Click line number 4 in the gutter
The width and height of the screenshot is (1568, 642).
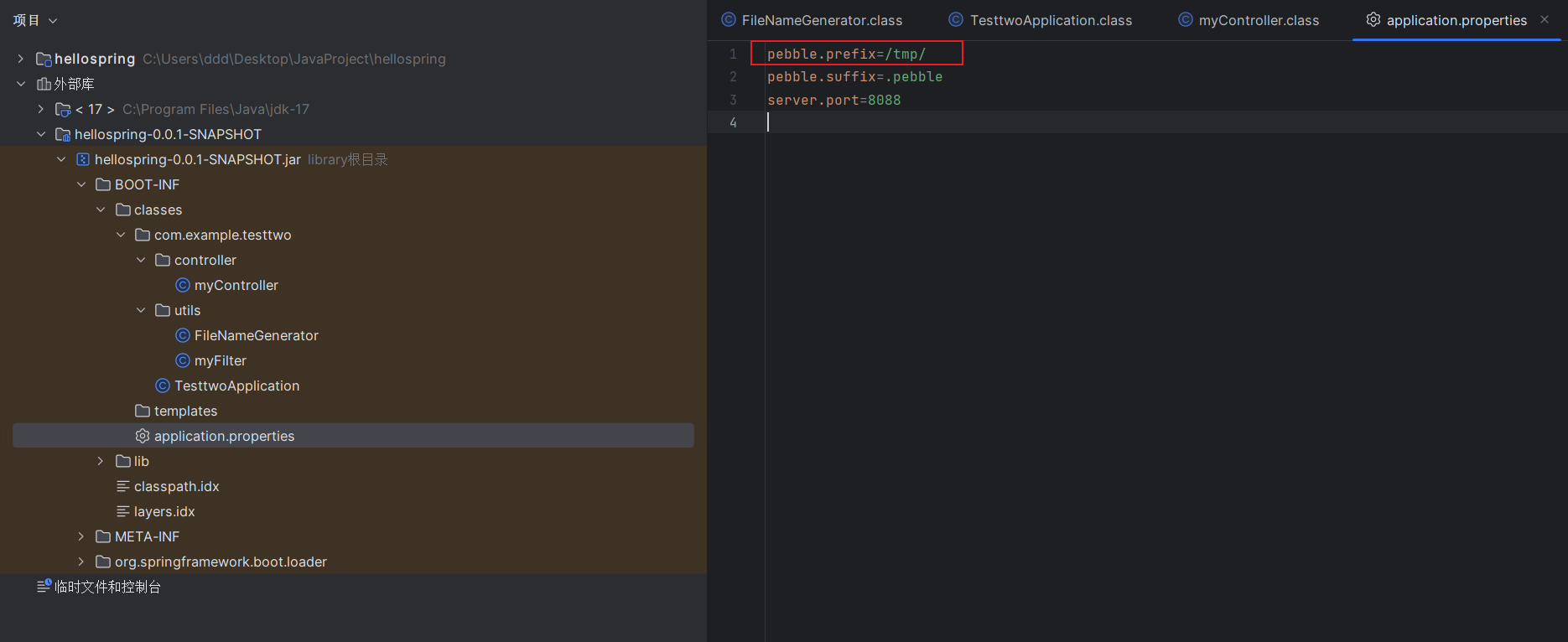(733, 122)
